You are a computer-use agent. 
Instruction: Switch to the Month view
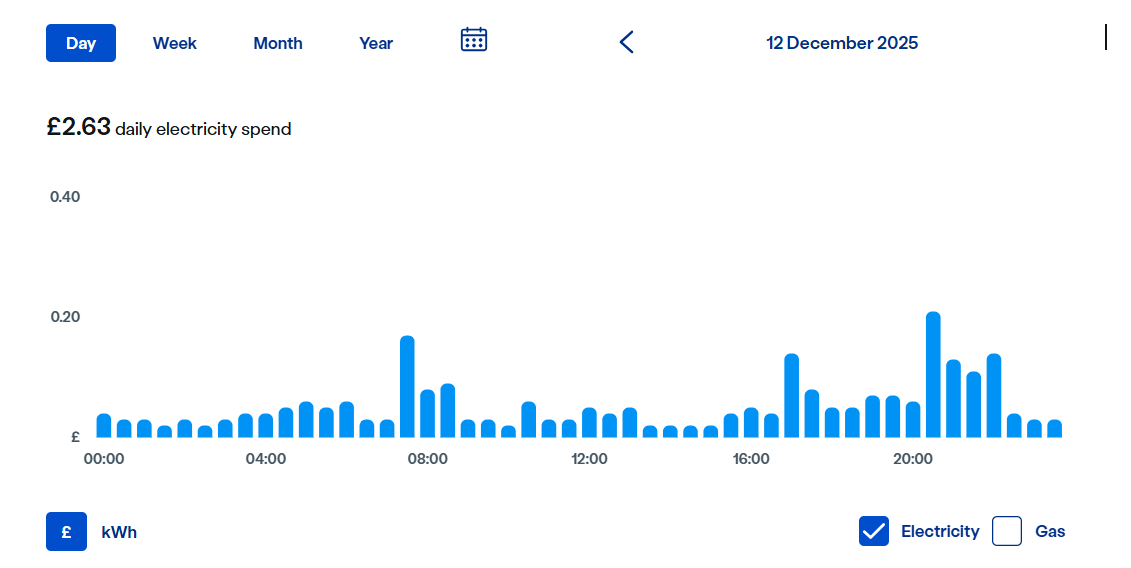click(278, 43)
